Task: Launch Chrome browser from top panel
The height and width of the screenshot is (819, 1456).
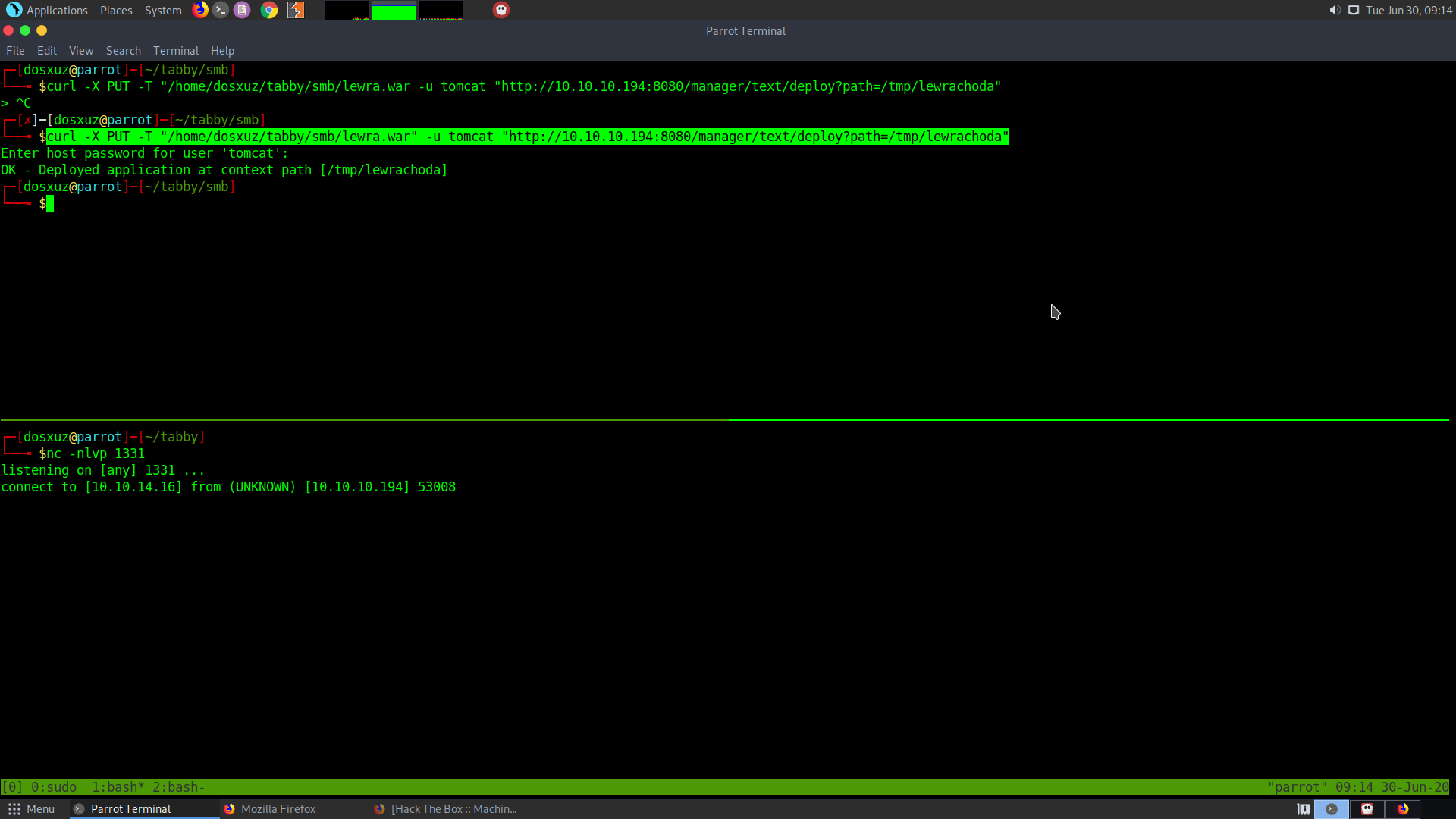Action: tap(269, 10)
